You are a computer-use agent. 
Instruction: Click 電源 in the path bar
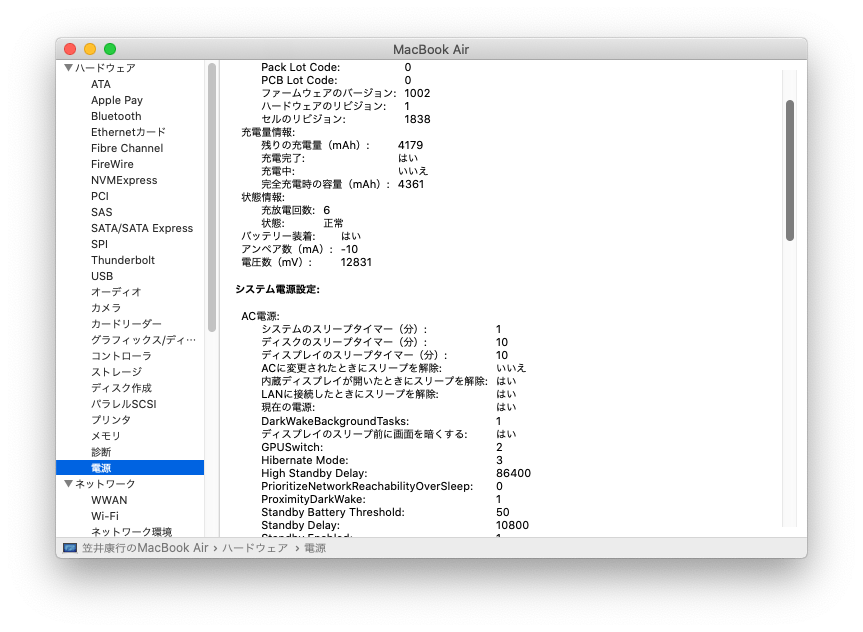[315, 548]
